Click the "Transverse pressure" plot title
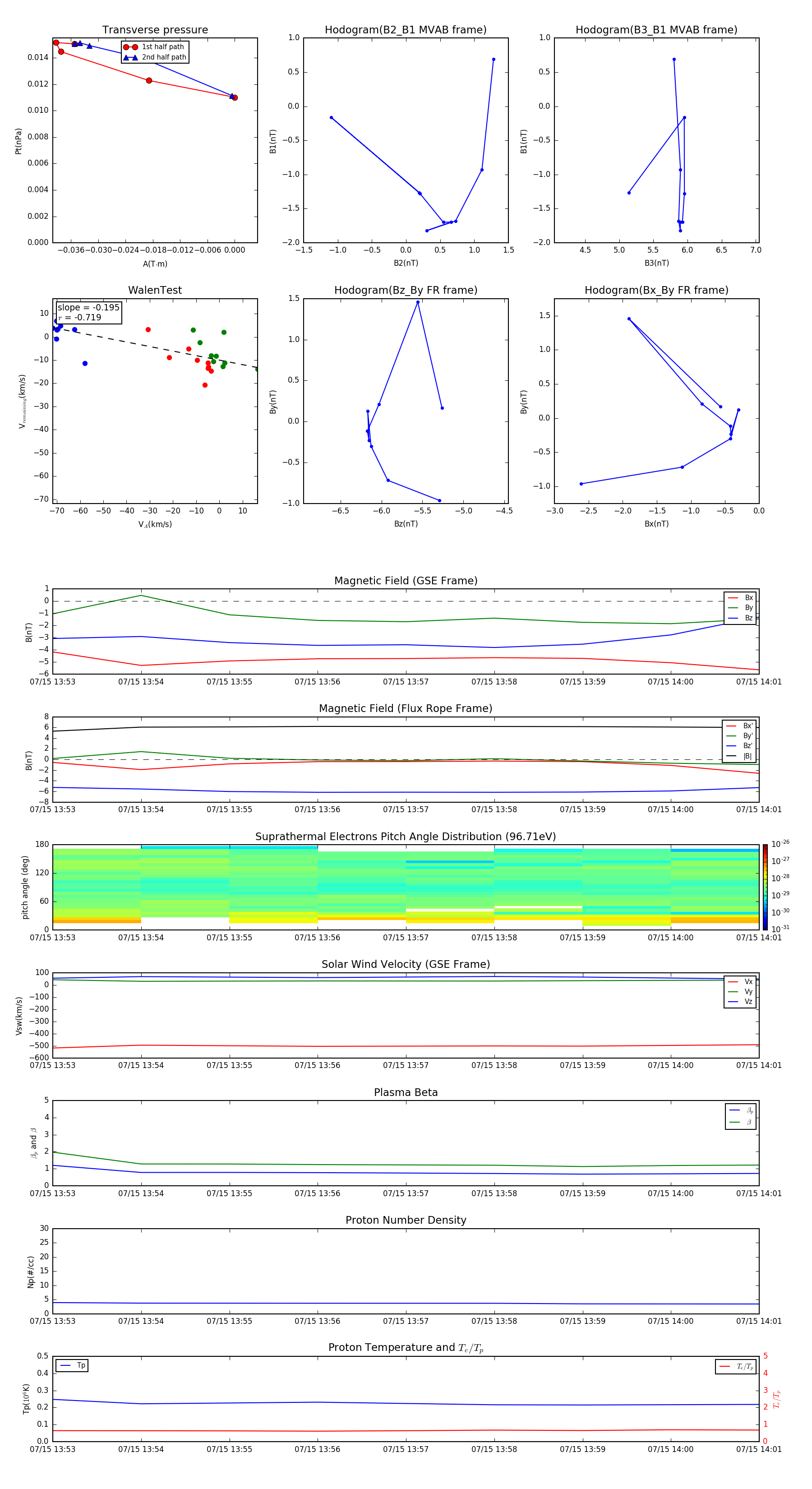Screen dimensions: 812x1489 pos(155,29)
